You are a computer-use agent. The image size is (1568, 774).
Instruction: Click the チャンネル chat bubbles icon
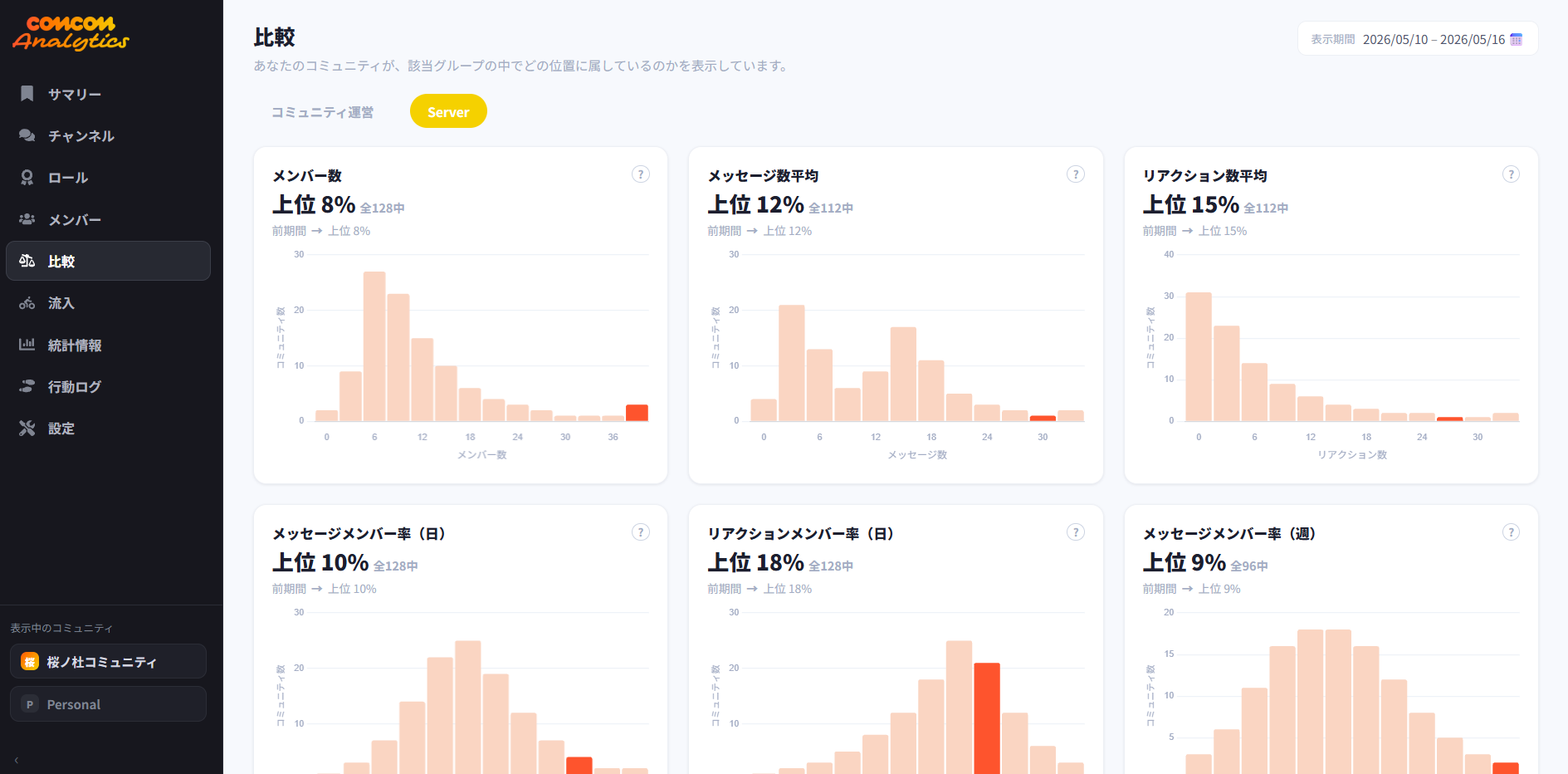27,135
